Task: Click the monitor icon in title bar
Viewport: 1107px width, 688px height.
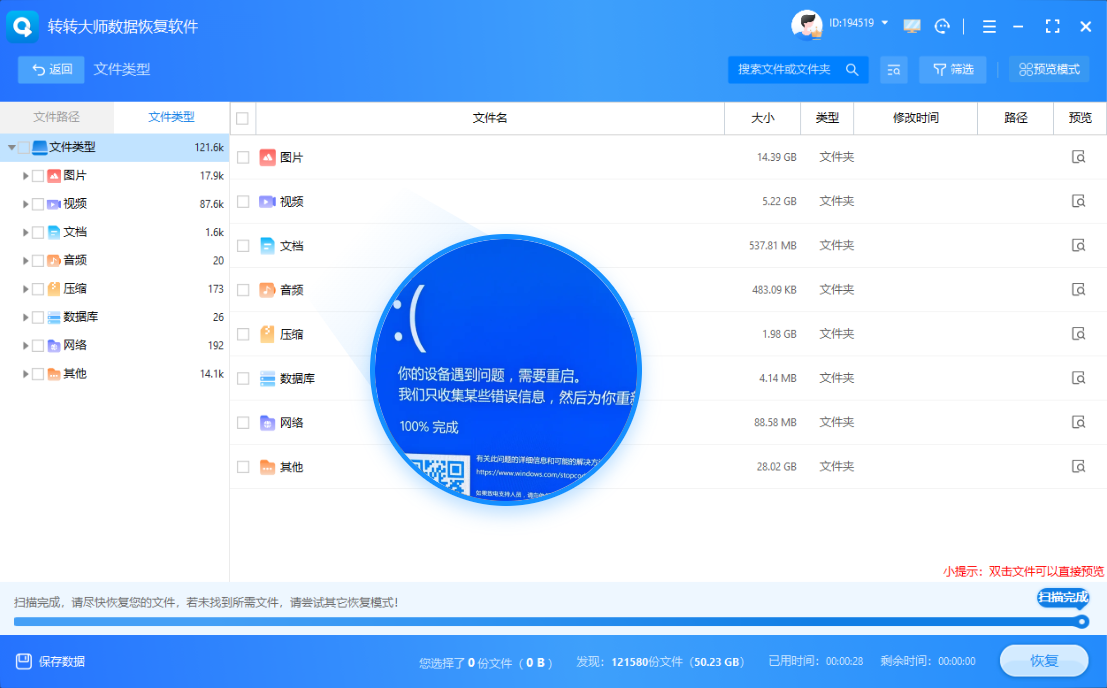Action: coord(911,27)
